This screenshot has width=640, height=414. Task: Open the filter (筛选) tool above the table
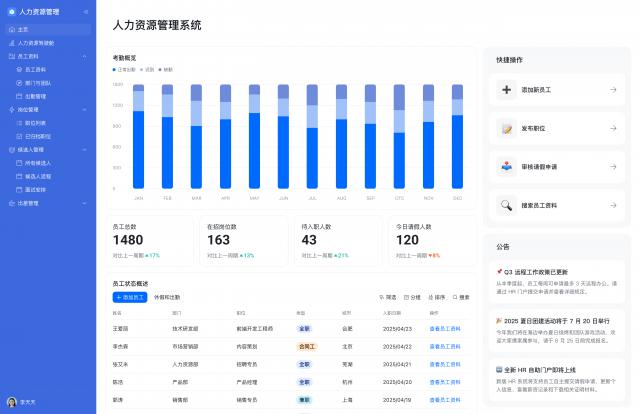pos(388,297)
